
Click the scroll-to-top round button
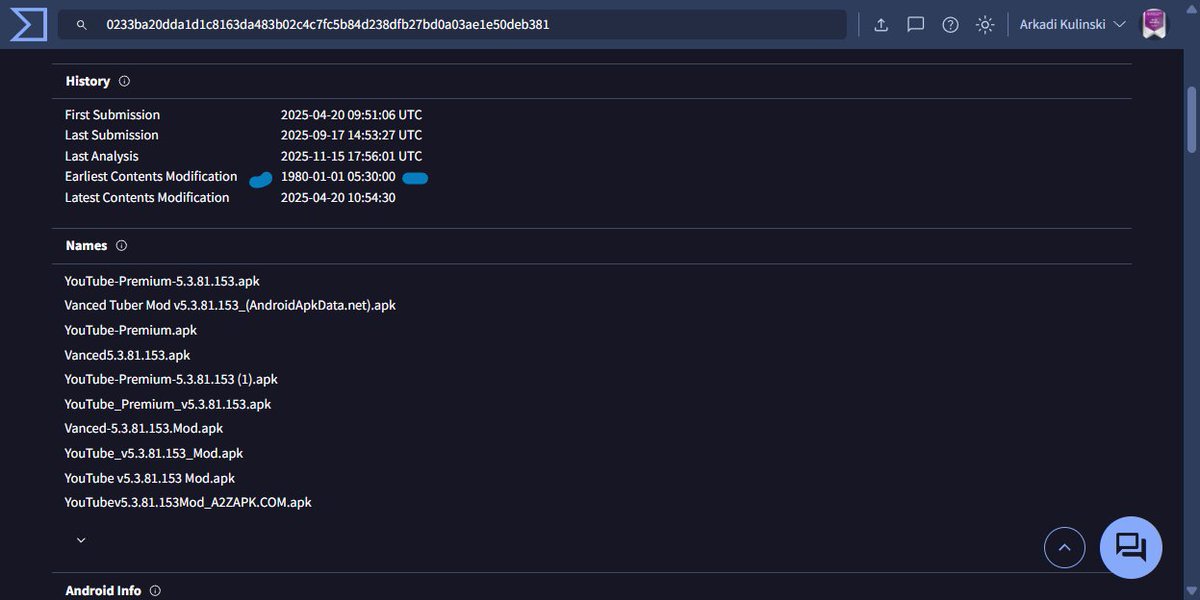[1064, 547]
